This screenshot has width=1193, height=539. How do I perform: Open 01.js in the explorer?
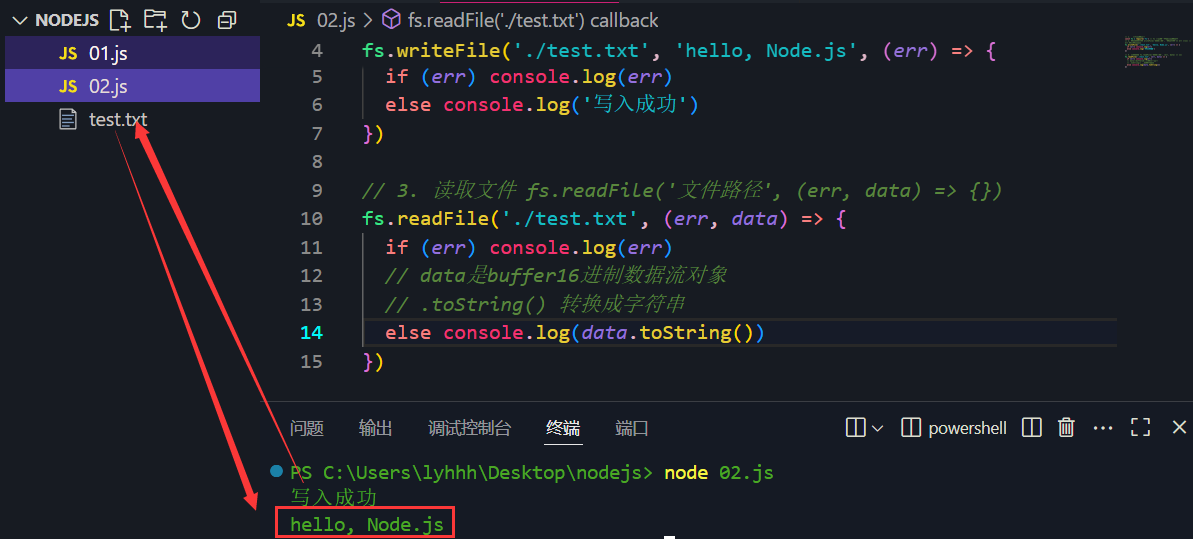click(132, 53)
